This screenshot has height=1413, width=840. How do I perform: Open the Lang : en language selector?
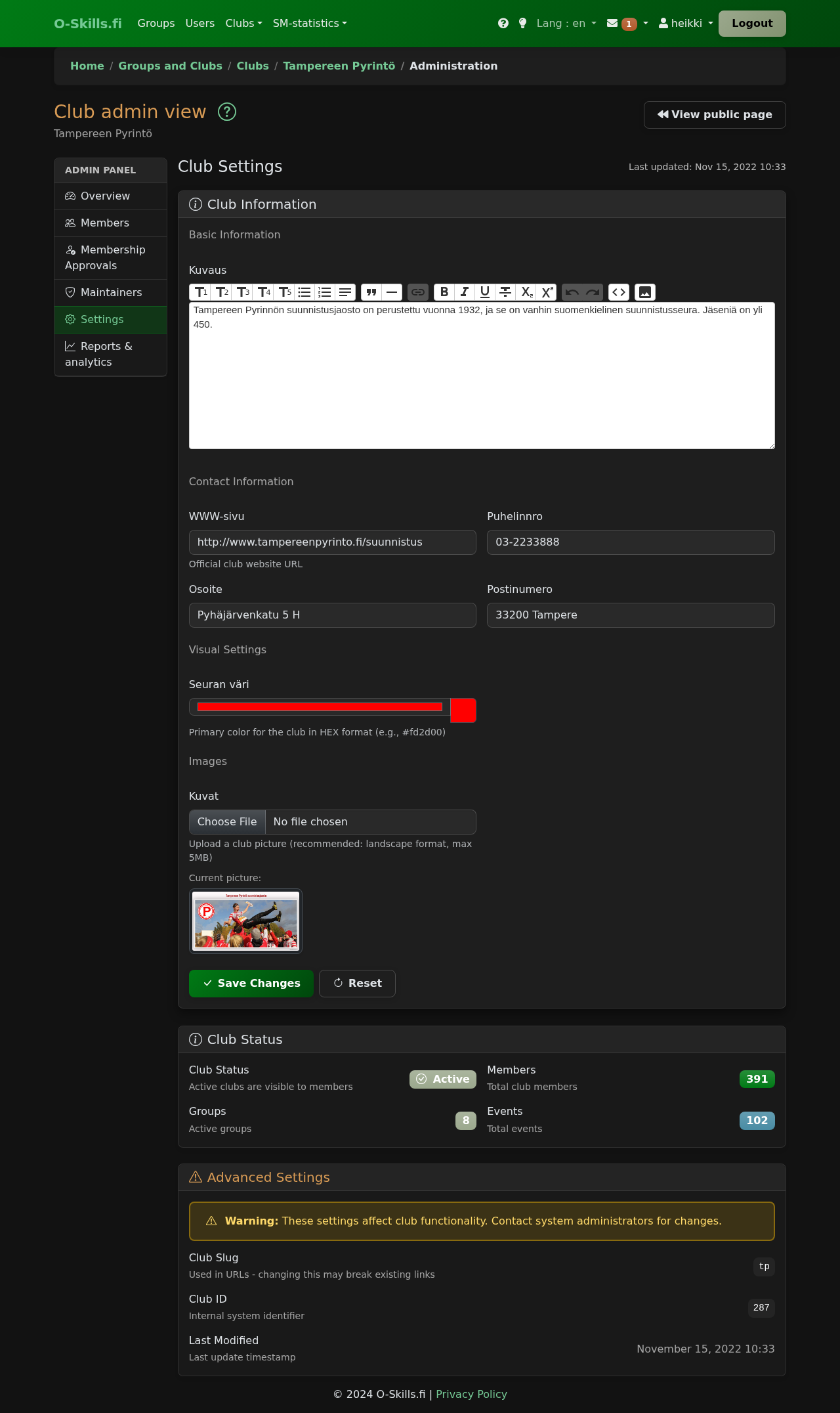pos(566,24)
